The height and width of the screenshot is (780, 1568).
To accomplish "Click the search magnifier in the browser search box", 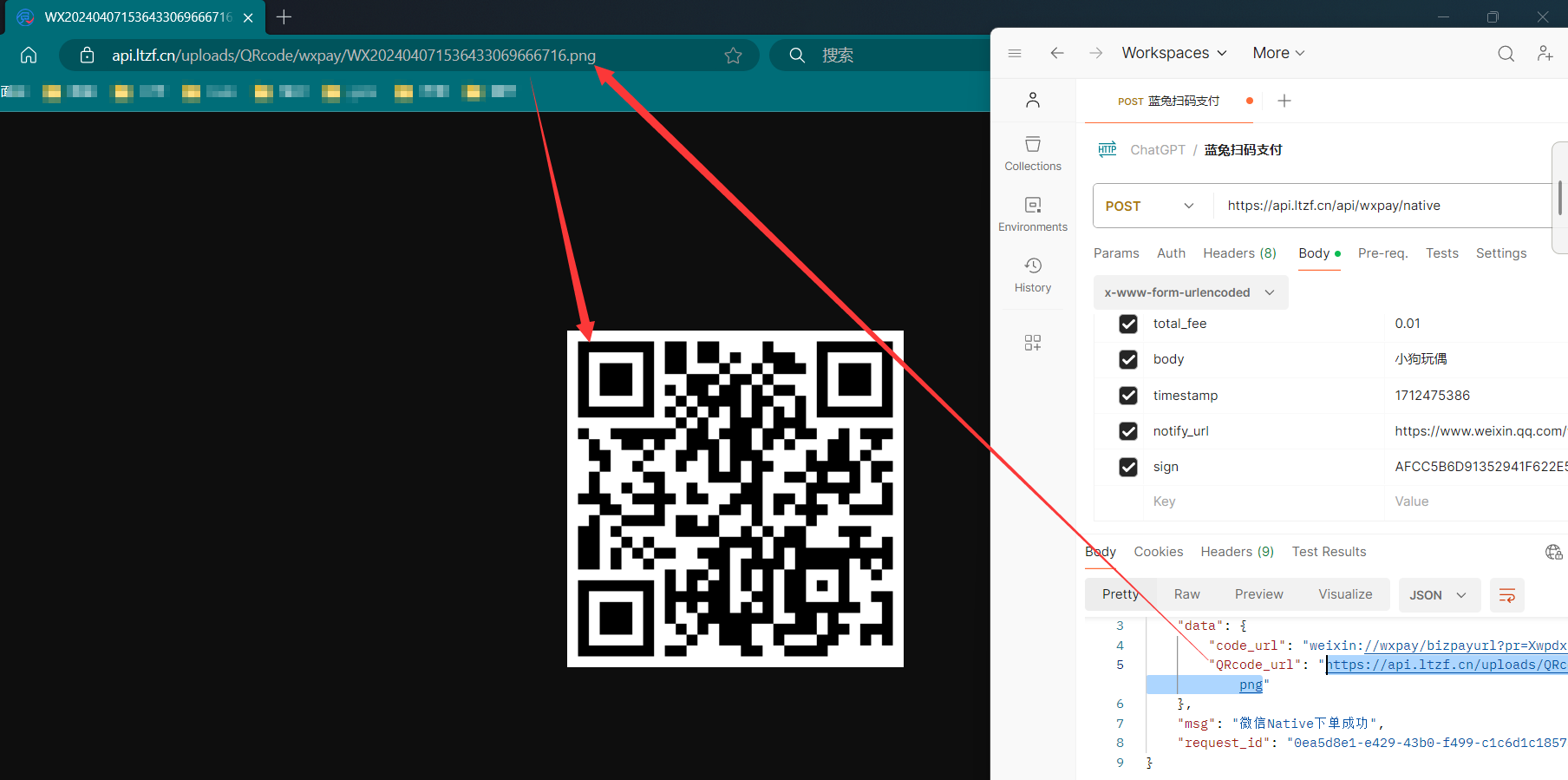I will click(x=797, y=56).
